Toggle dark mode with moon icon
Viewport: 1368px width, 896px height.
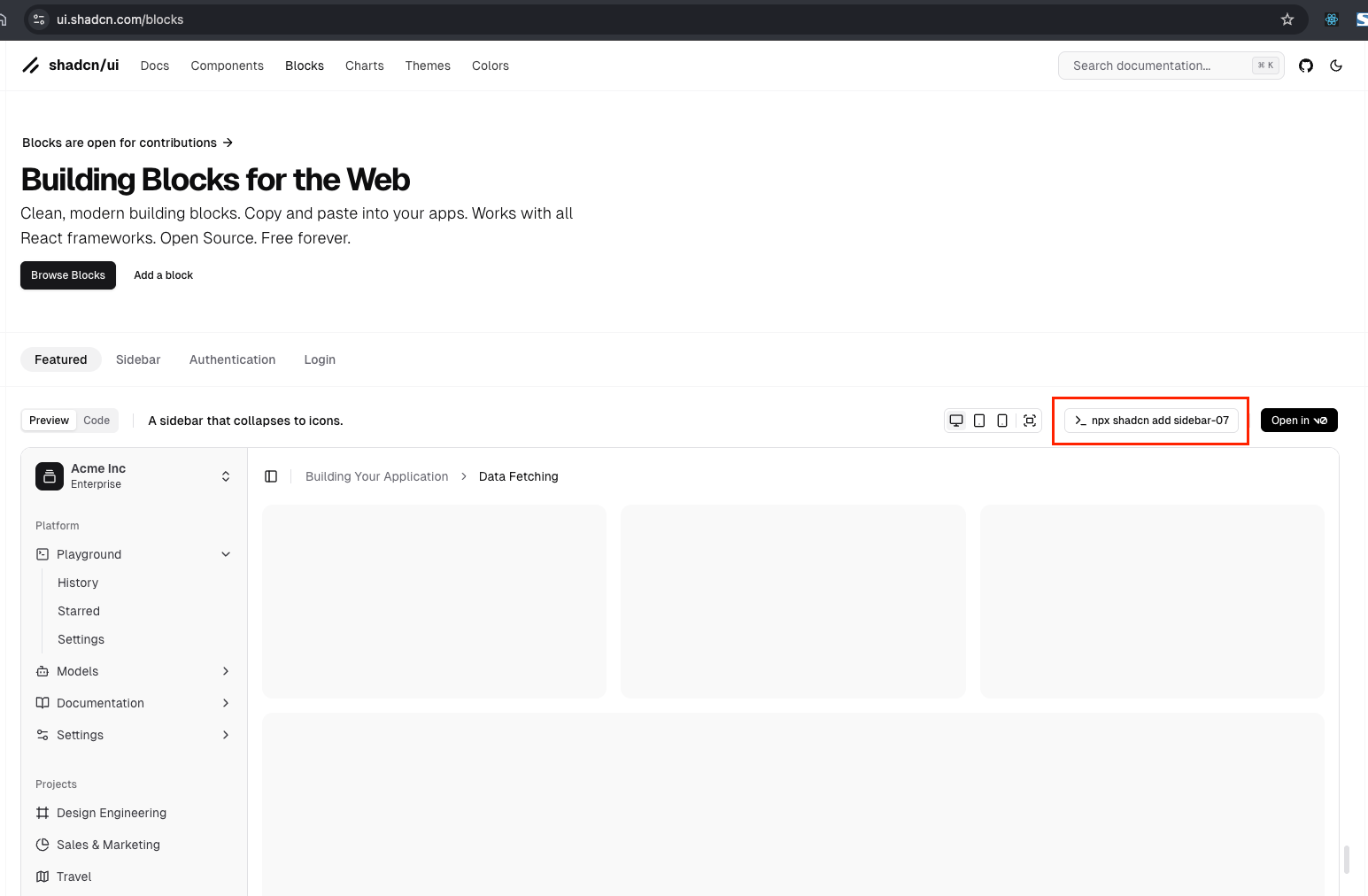point(1336,66)
